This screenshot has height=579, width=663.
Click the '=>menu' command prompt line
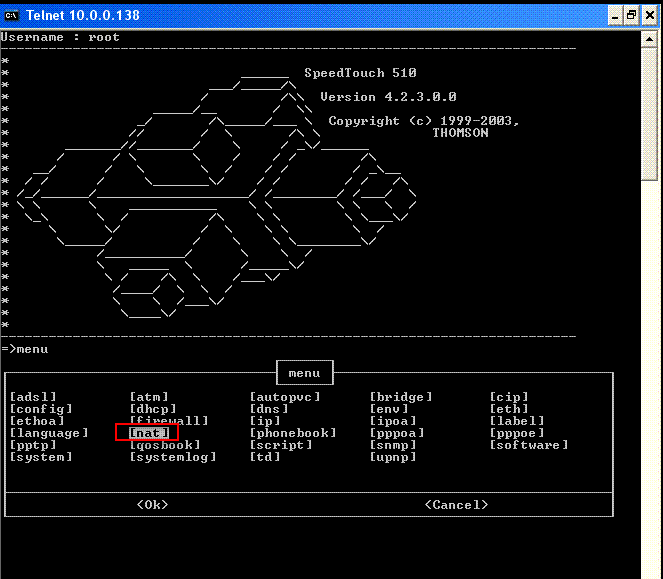pyautogui.click(x=25, y=349)
